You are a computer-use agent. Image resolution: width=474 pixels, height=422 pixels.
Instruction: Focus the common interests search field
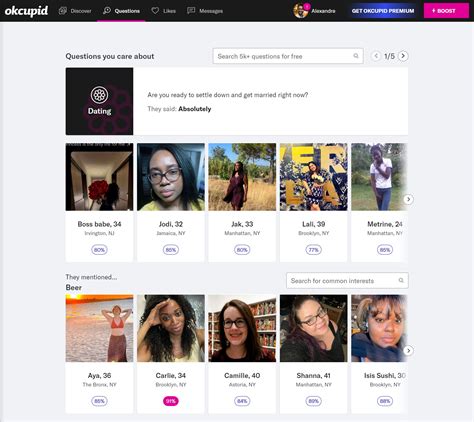[x=347, y=281]
